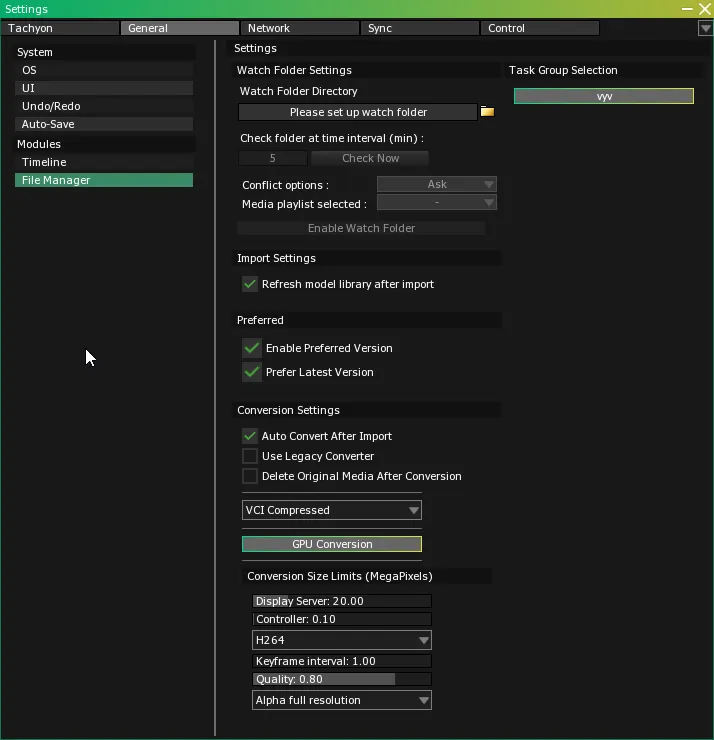Click the System section header
The width and height of the screenshot is (714, 740).
(104, 52)
